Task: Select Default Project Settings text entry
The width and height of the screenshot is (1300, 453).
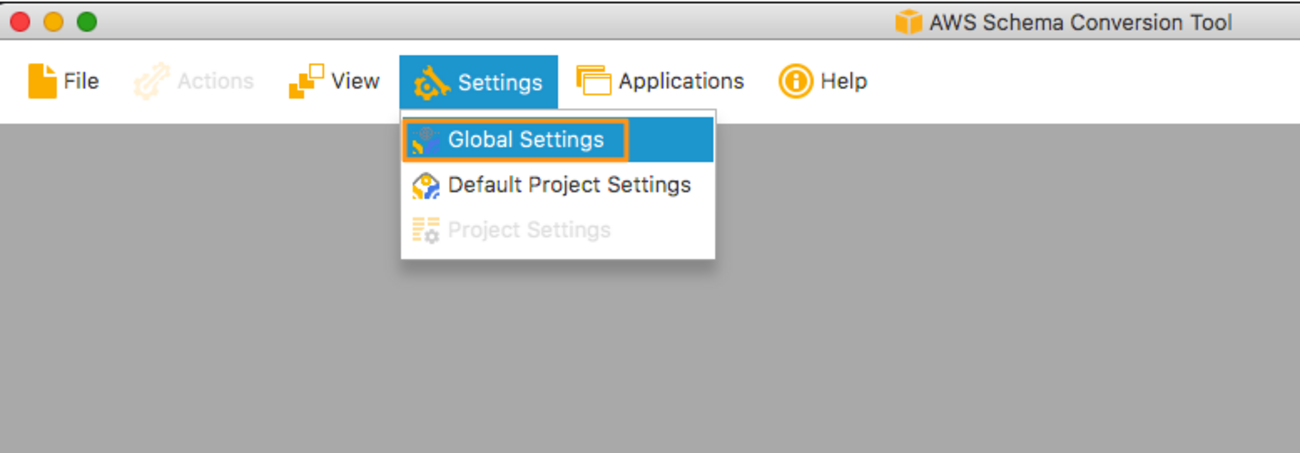Action: 569,185
